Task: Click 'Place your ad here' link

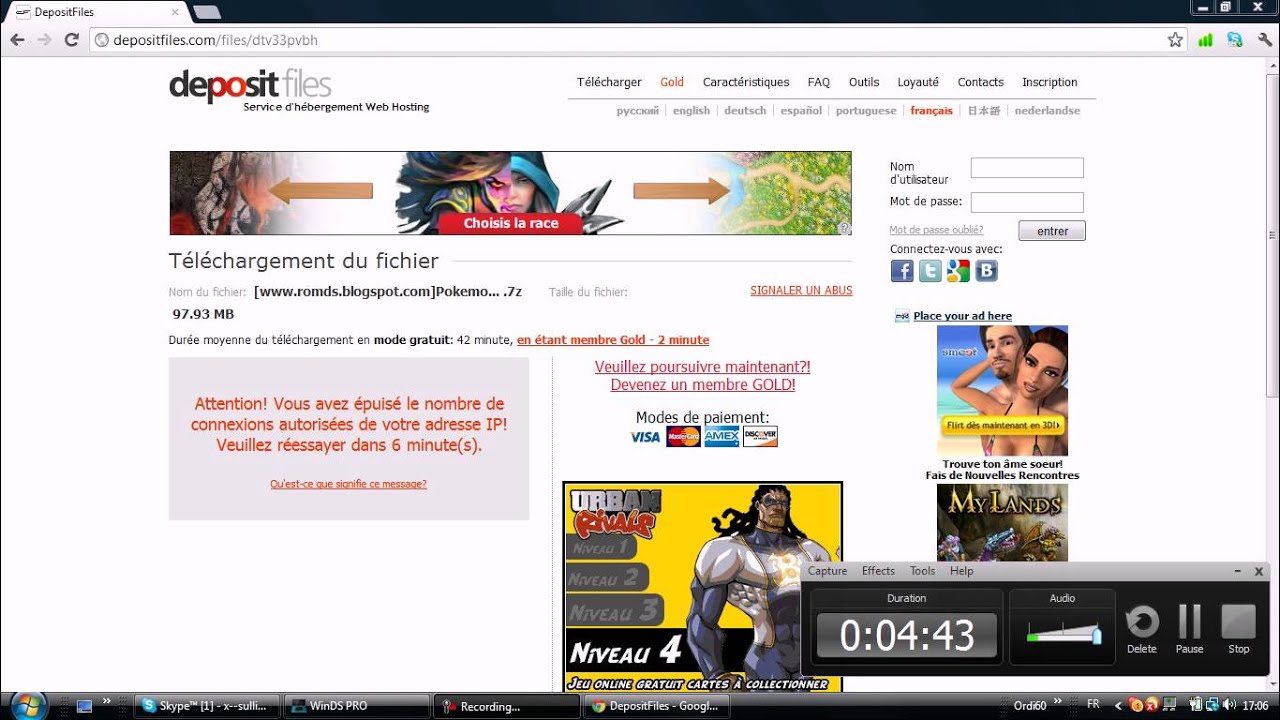Action: point(962,316)
